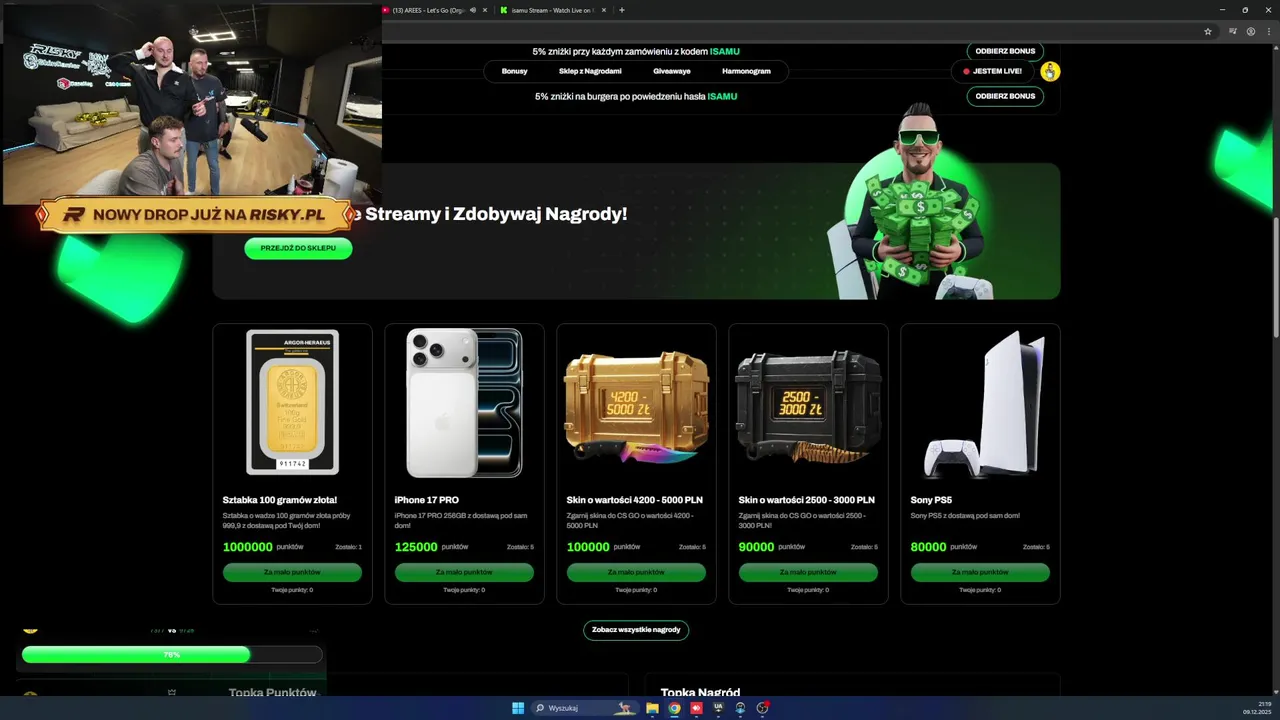Open Sklep z Nagrodami menu item
This screenshot has height=720, width=1280.
point(590,71)
